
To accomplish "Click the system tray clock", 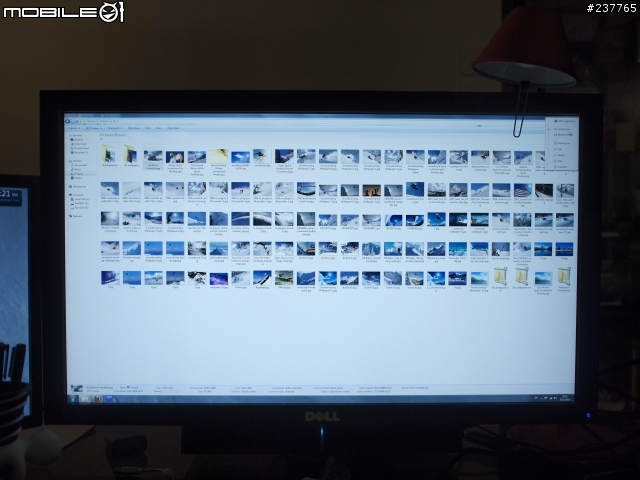I will 566,397.
